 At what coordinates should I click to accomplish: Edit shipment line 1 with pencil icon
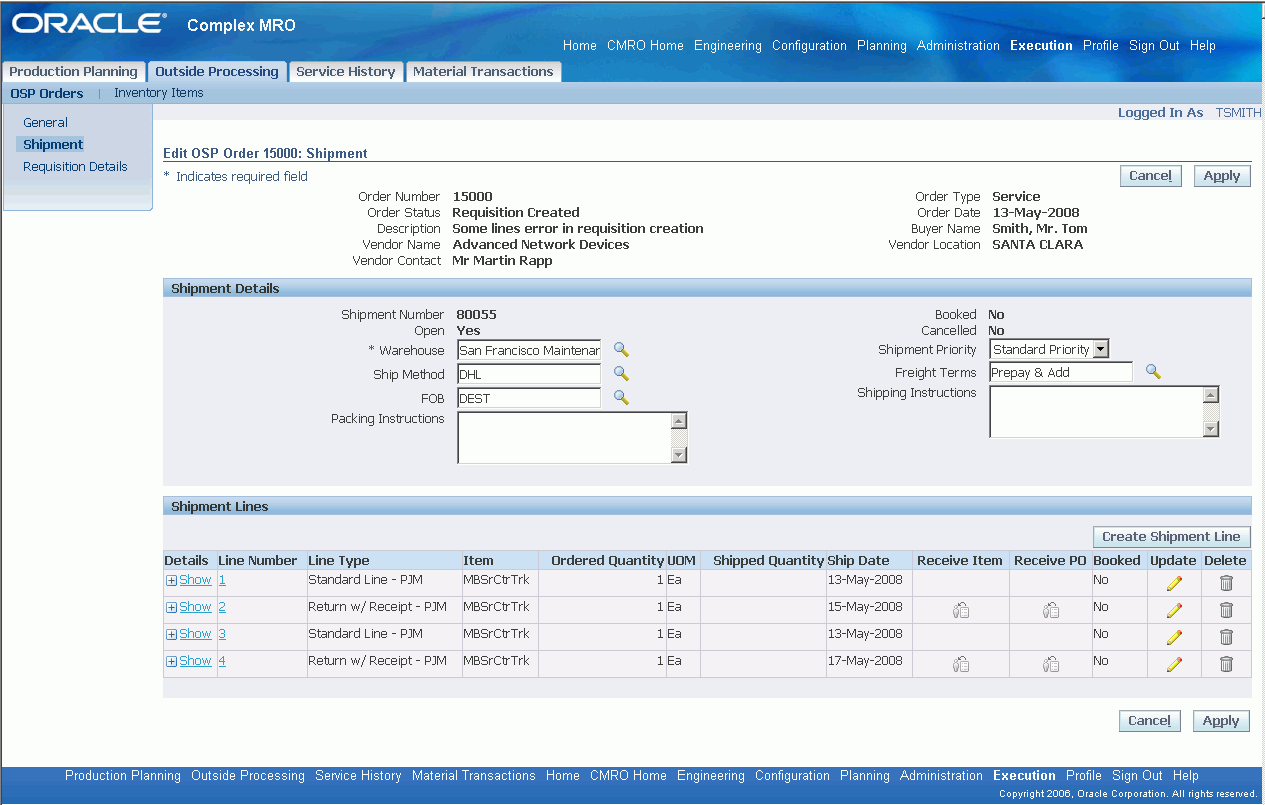1174,583
